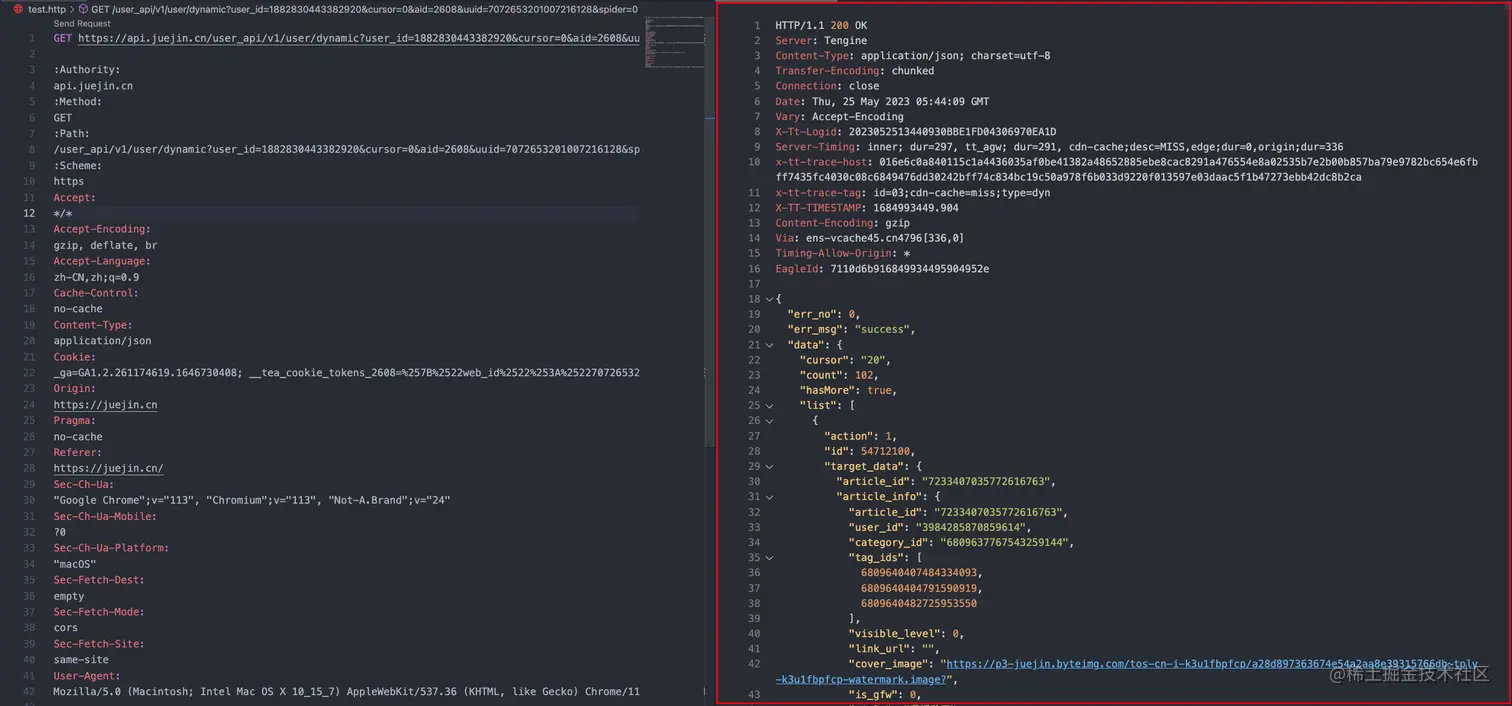Screen dimensions: 1512x706
Task: Click the Cache-Control: header name
Action: 96,293
